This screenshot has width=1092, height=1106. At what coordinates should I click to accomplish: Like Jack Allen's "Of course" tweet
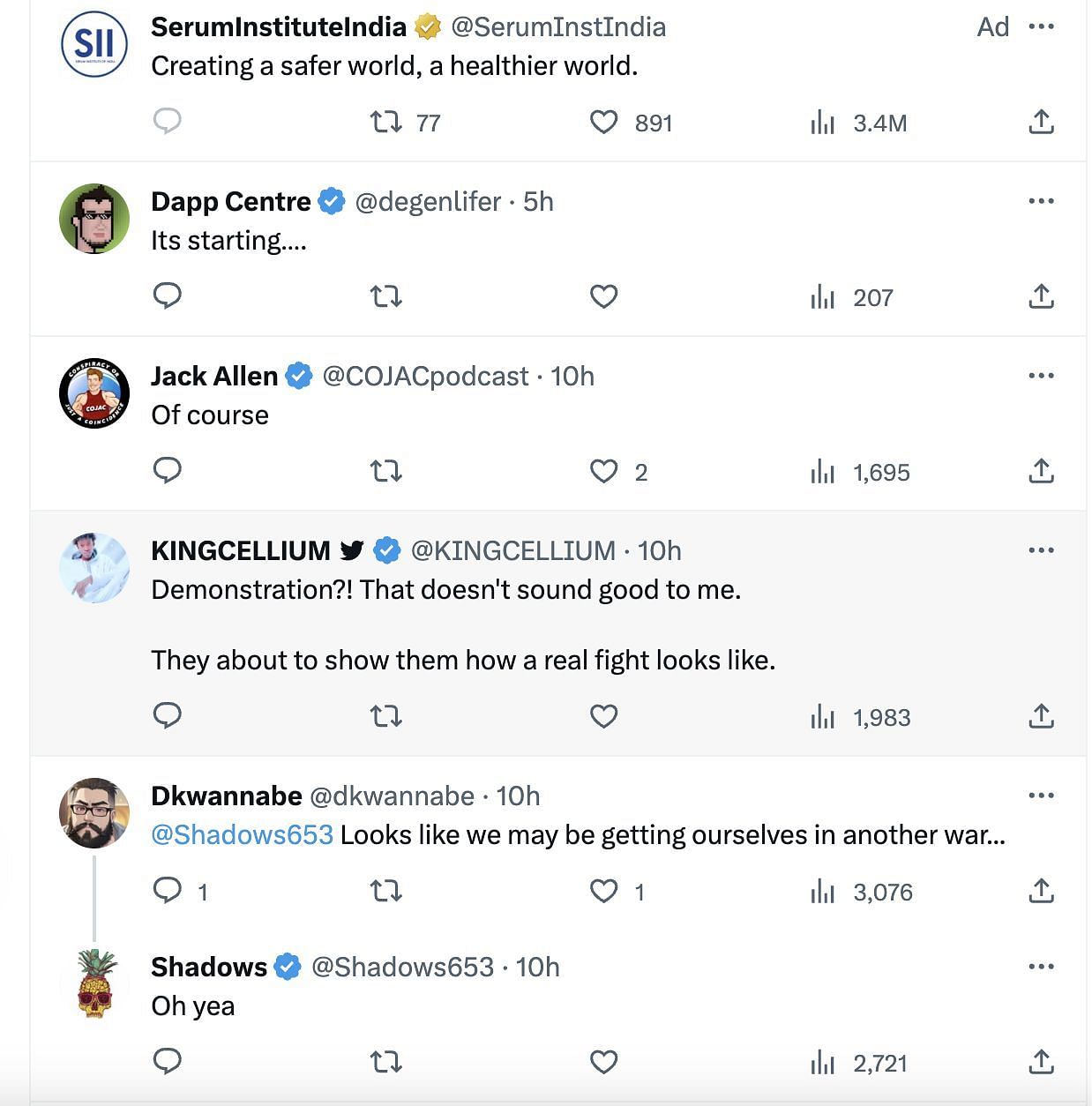click(x=603, y=471)
